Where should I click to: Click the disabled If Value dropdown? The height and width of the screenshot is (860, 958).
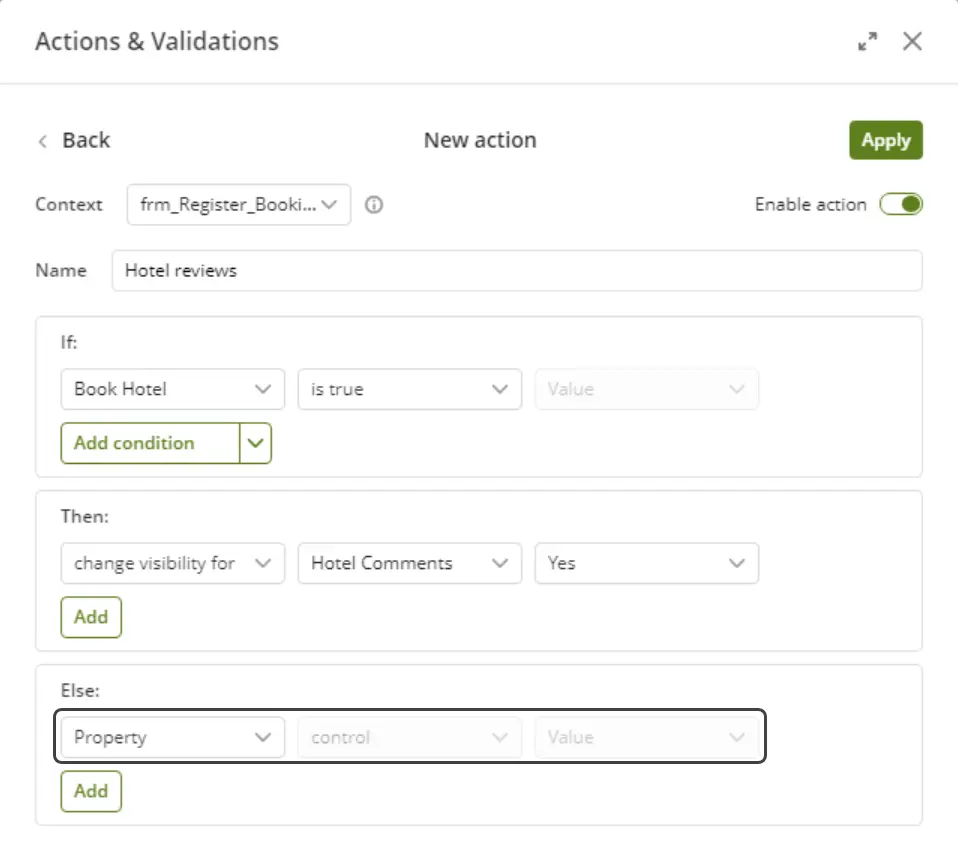[646, 389]
